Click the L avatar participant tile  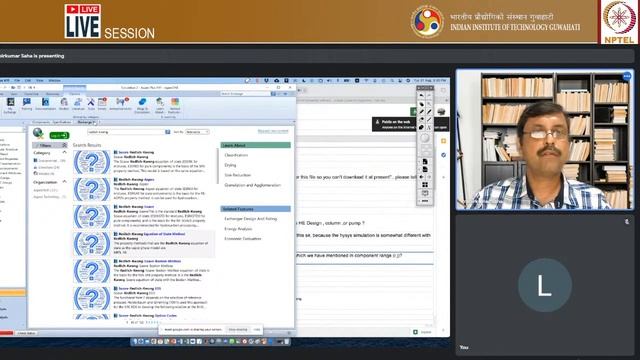tap(545, 285)
